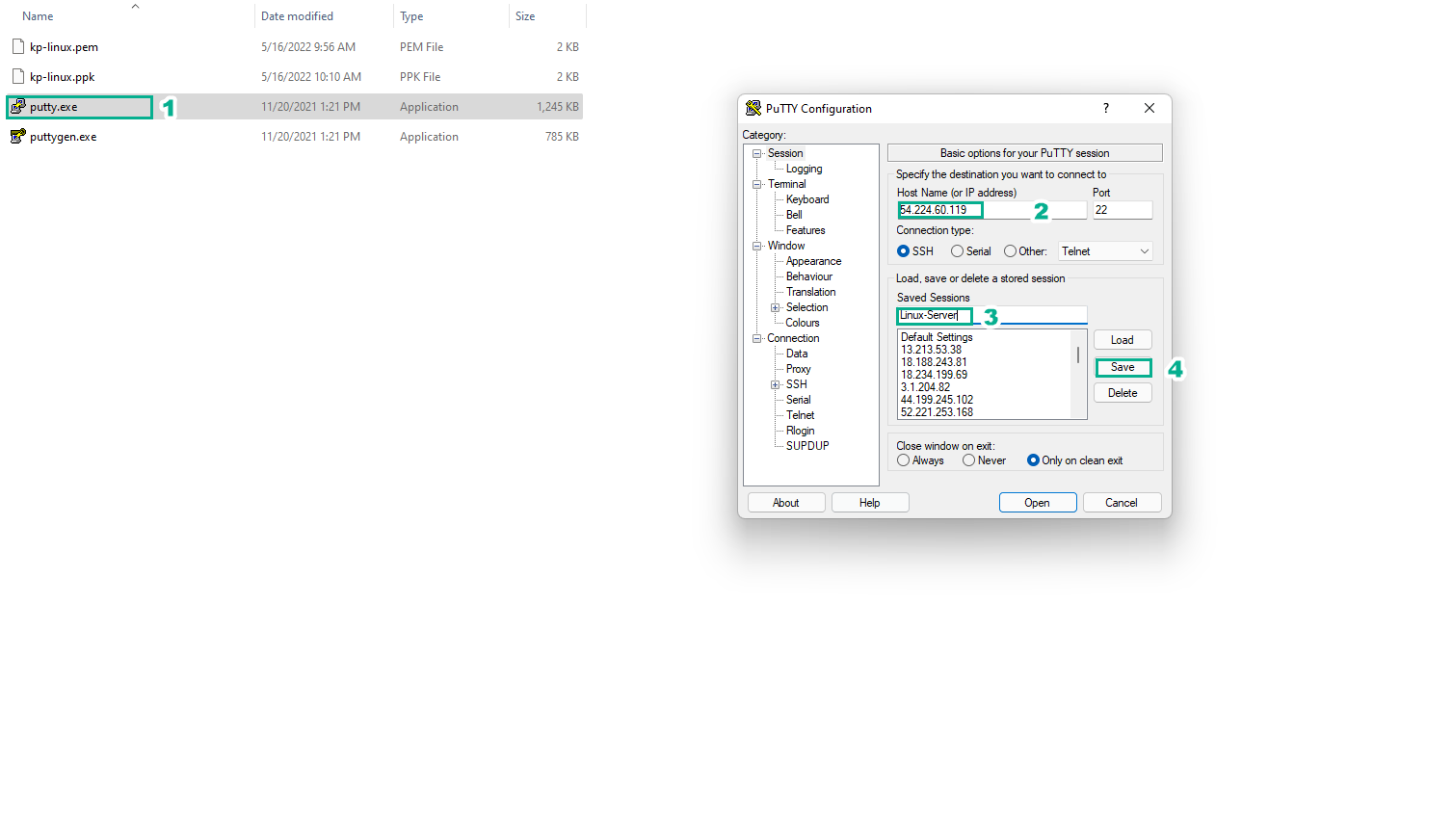The height and width of the screenshot is (840, 1453).
Task: Select saved session 3.1.204.82
Action: 925,387
